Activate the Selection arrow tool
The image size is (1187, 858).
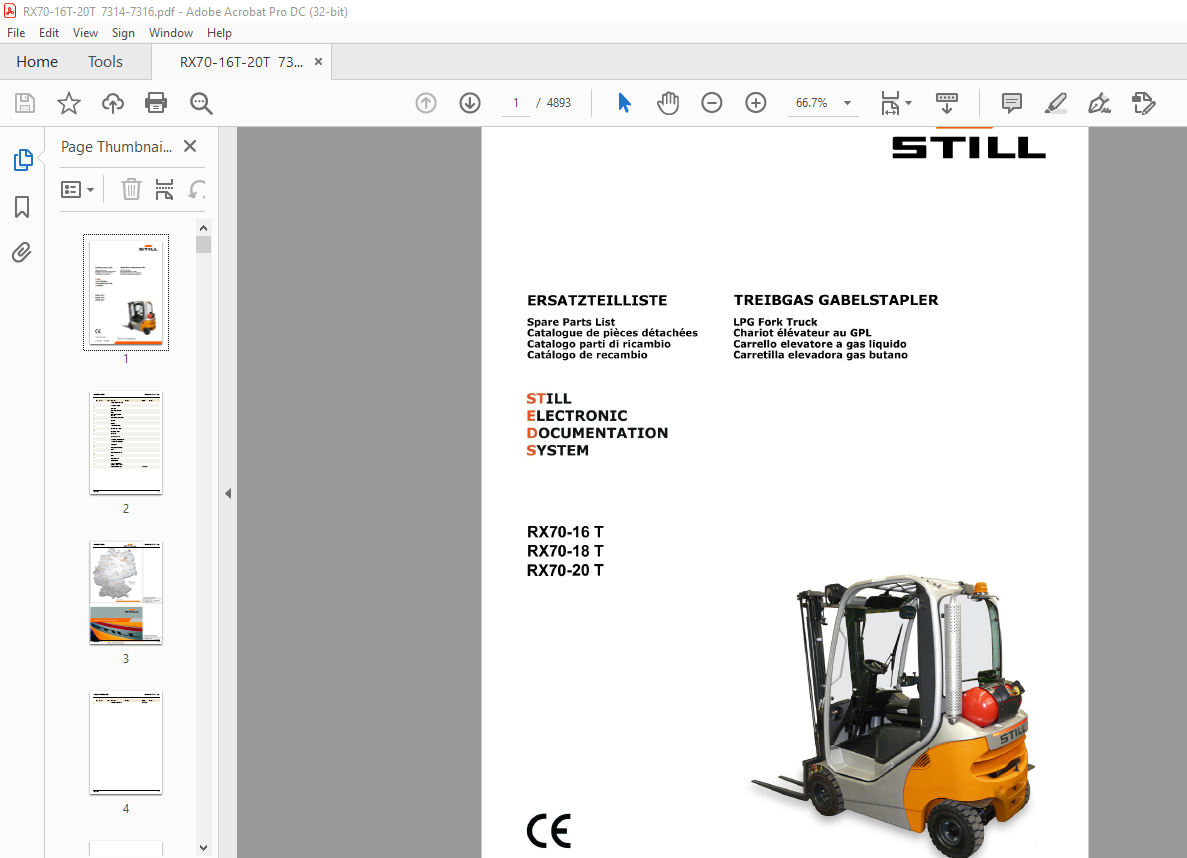coord(624,103)
